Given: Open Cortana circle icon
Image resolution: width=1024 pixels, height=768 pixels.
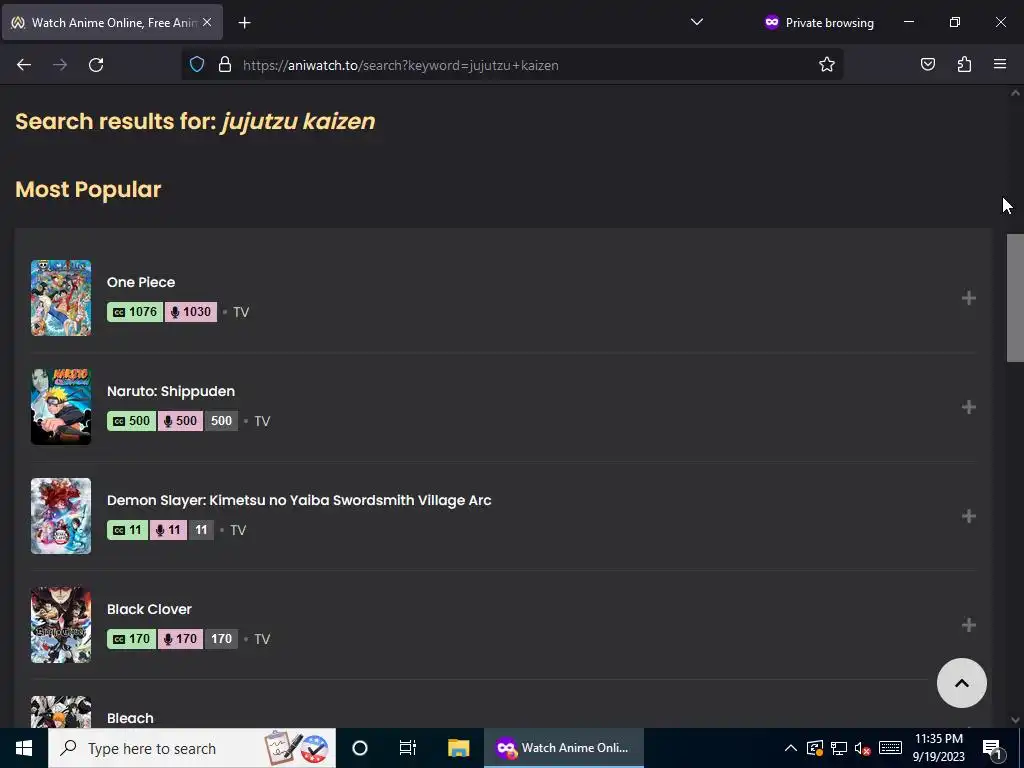Looking at the screenshot, I should 360,748.
